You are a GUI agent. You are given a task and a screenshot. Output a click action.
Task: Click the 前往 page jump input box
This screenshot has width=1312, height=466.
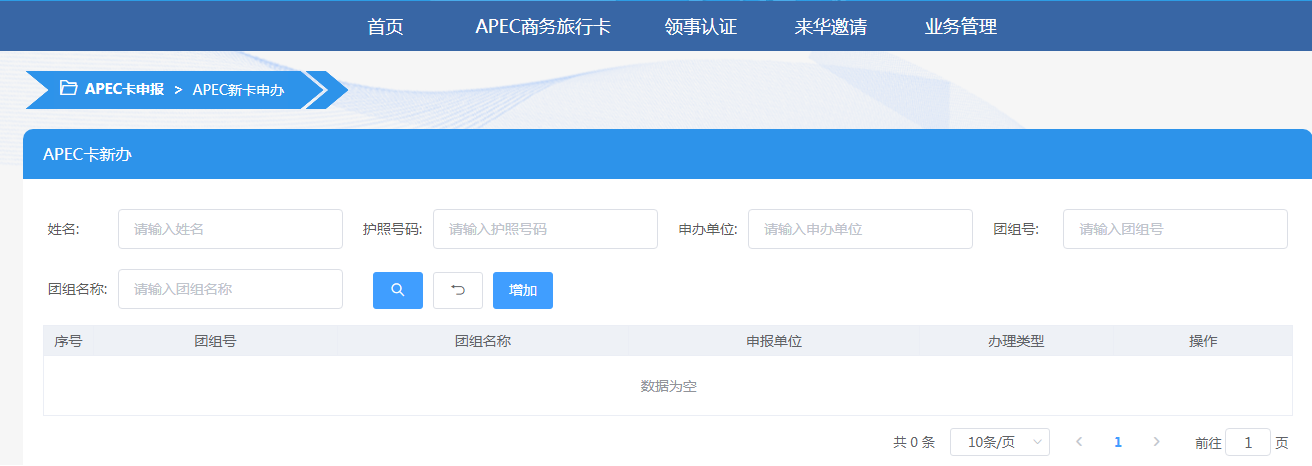pyautogui.click(x=1248, y=442)
